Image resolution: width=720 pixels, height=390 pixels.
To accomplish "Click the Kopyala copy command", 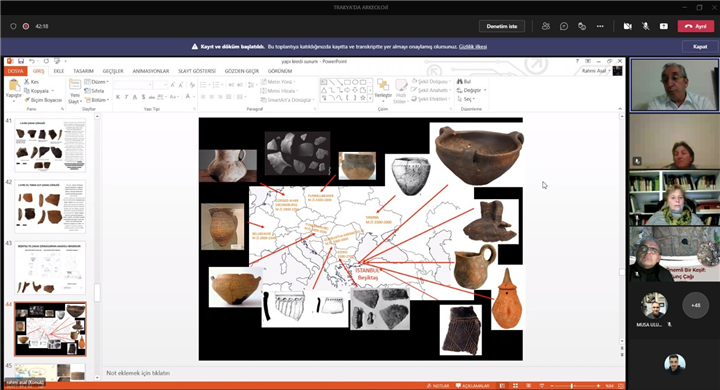I will click(39, 90).
